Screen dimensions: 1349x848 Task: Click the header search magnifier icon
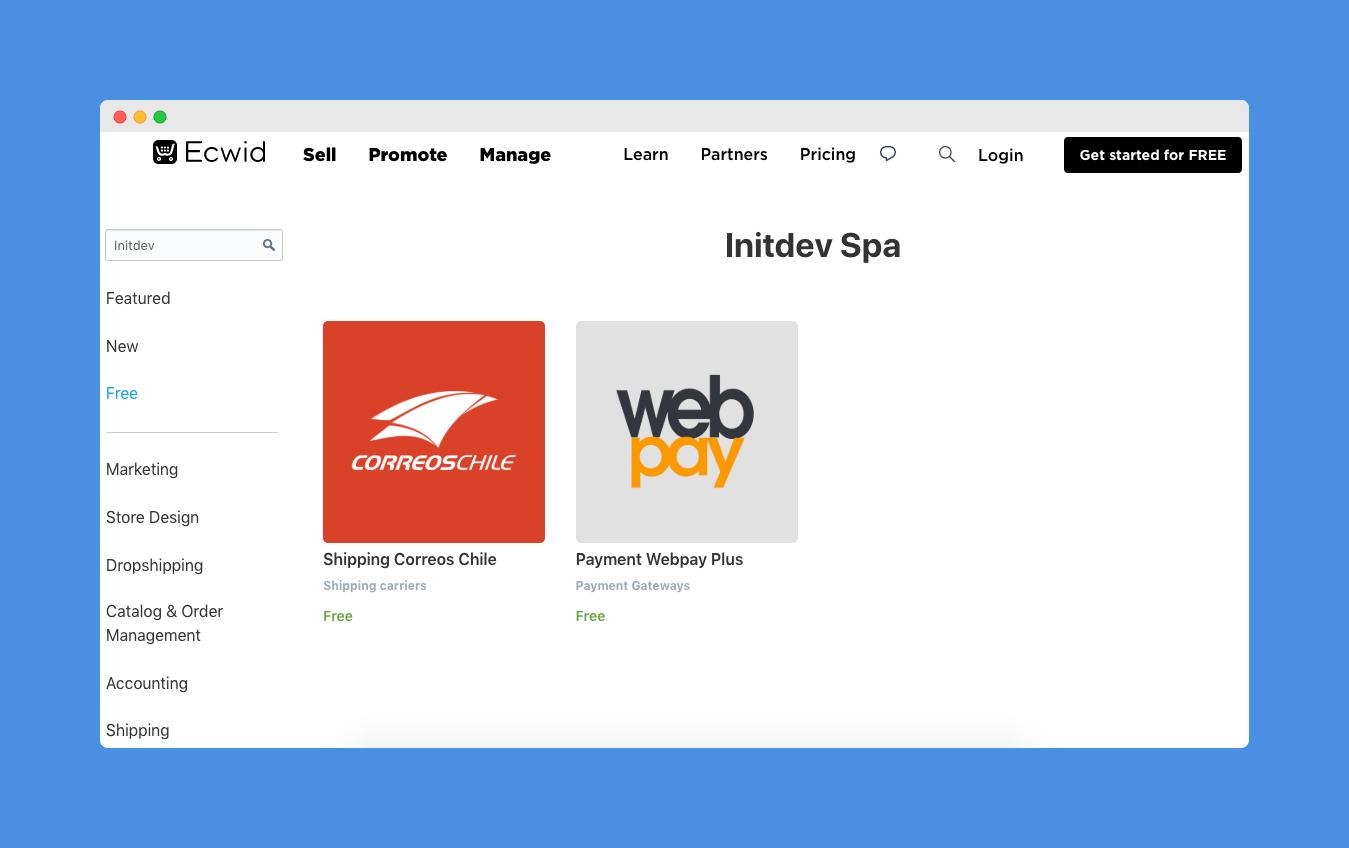click(947, 154)
